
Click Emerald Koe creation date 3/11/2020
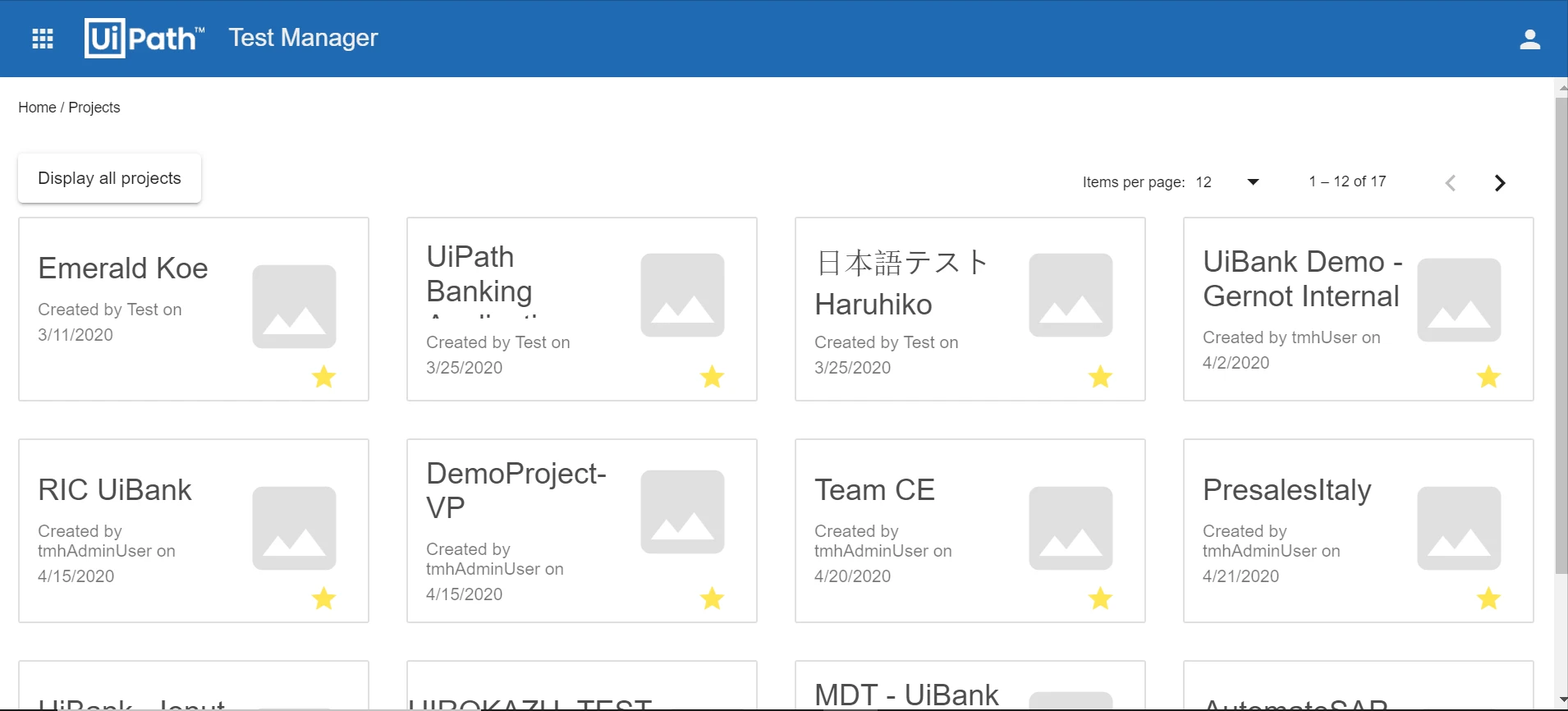click(x=76, y=335)
